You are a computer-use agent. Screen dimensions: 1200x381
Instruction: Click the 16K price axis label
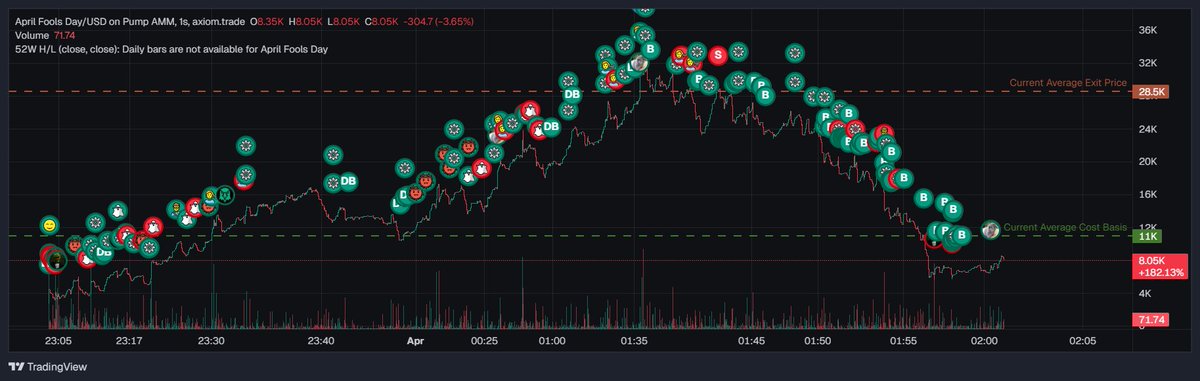1147,195
